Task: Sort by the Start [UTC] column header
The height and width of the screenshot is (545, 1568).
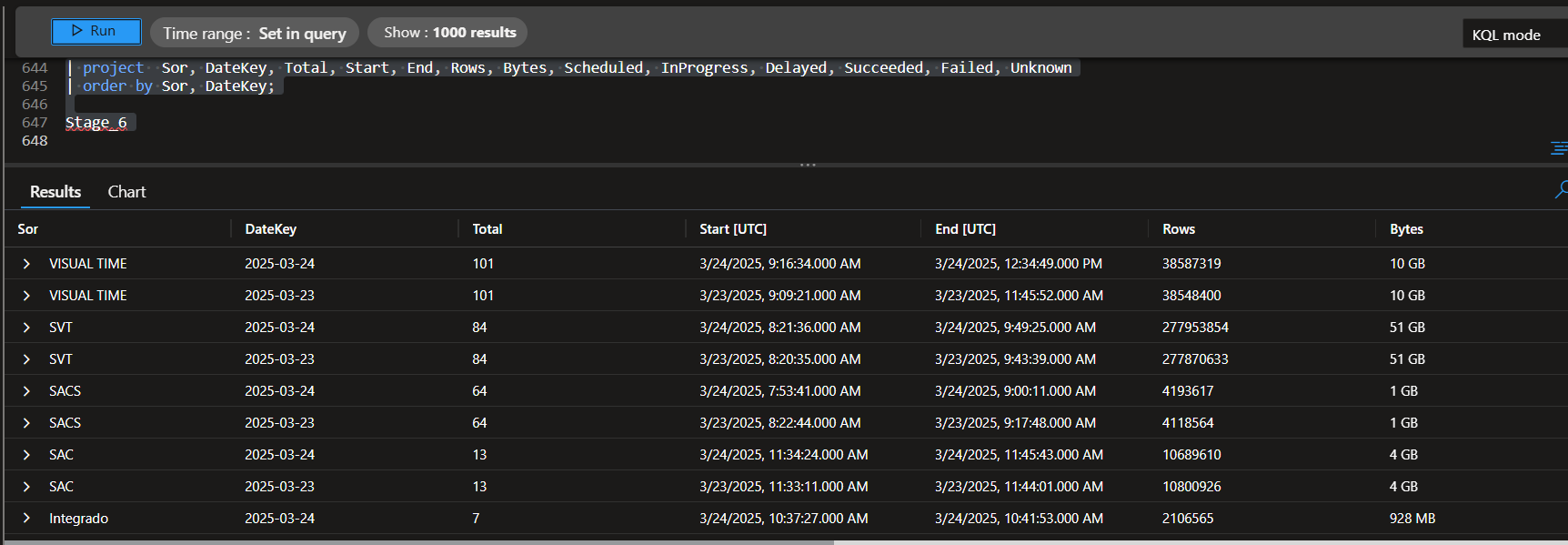Action: point(733,229)
